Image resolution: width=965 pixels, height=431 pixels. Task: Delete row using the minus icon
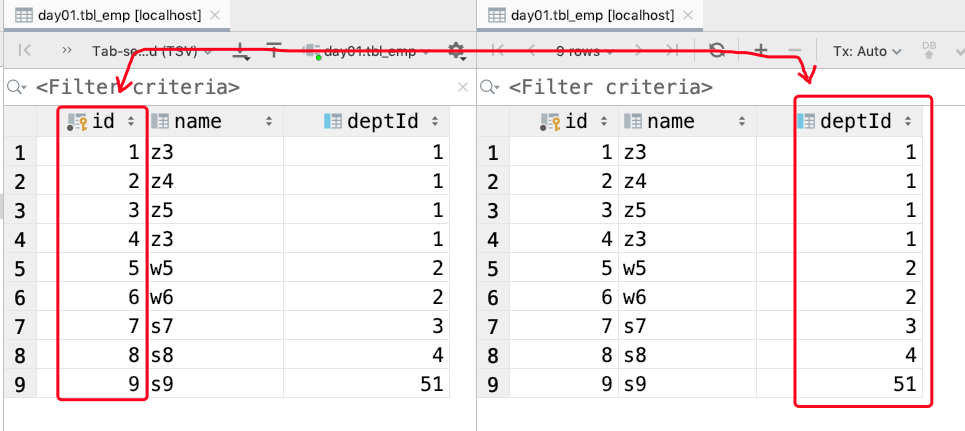[x=795, y=51]
